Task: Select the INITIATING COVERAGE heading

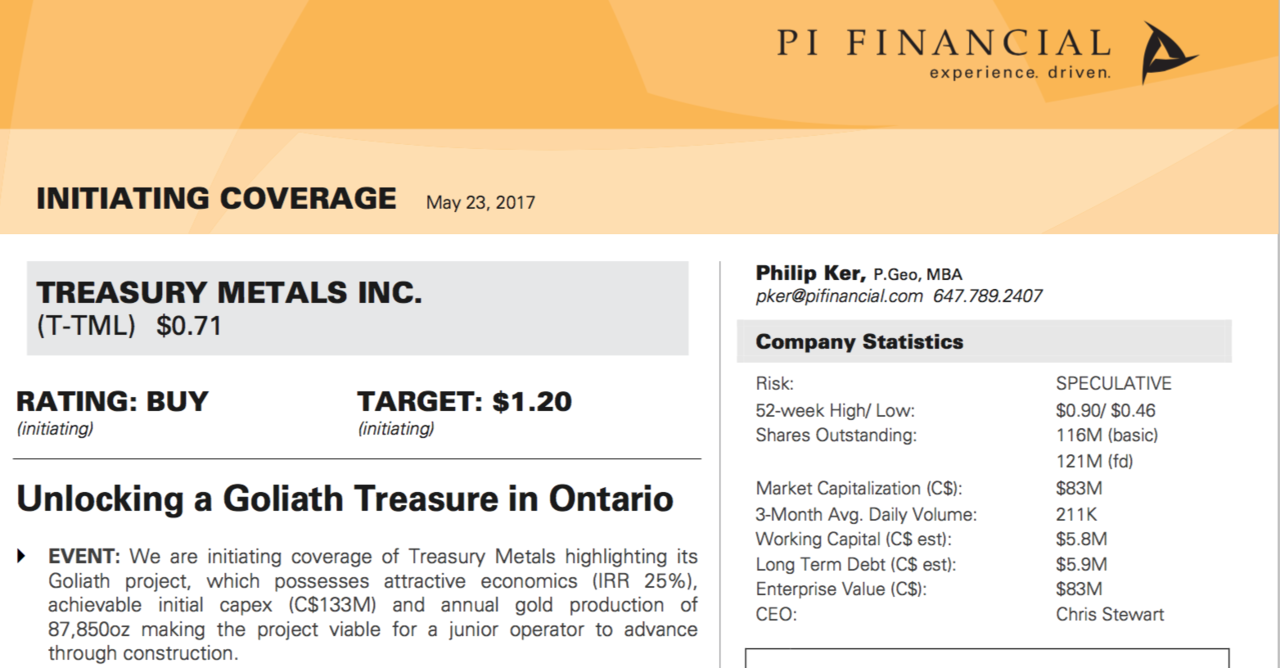Action: tap(216, 198)
